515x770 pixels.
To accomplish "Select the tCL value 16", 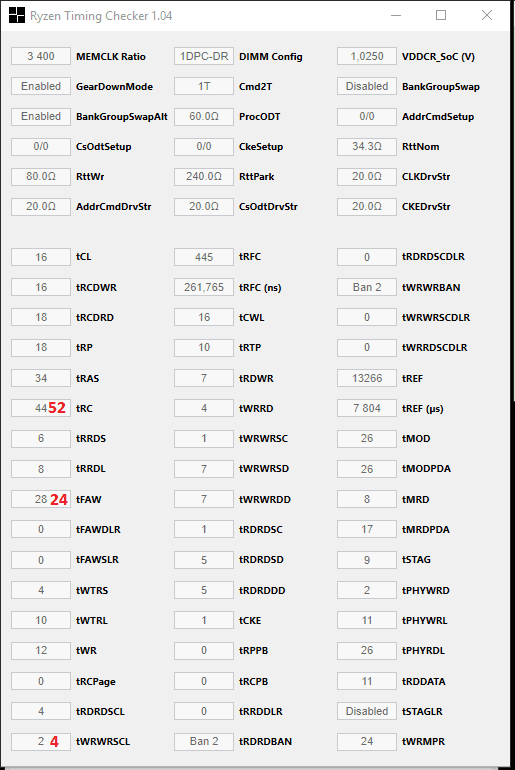I will point(41,257).
